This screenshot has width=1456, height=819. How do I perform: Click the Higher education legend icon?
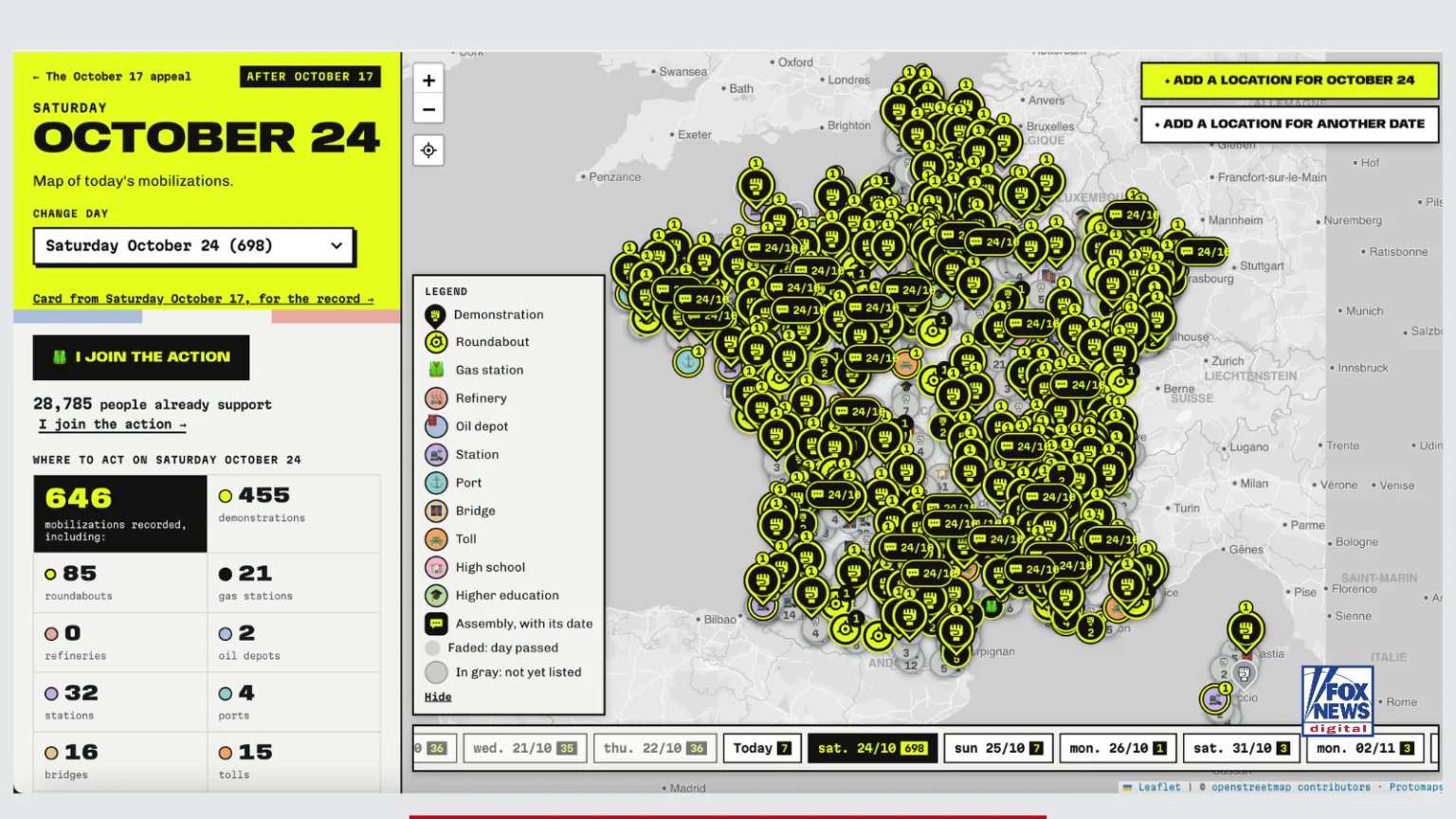pyautogui.click(x=436, y=595)
